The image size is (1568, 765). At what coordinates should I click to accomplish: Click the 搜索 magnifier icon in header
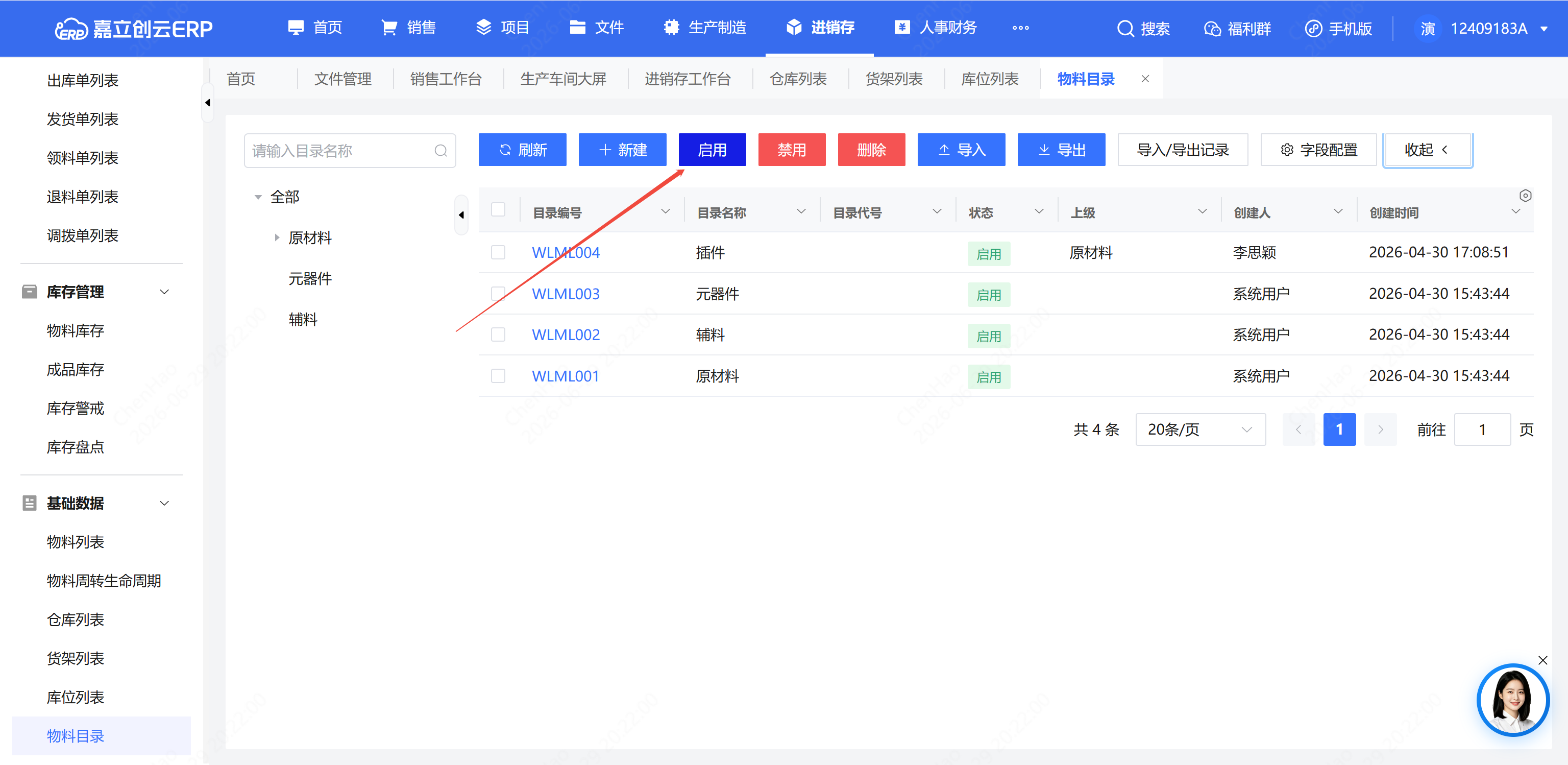[x=1125, y=29]
